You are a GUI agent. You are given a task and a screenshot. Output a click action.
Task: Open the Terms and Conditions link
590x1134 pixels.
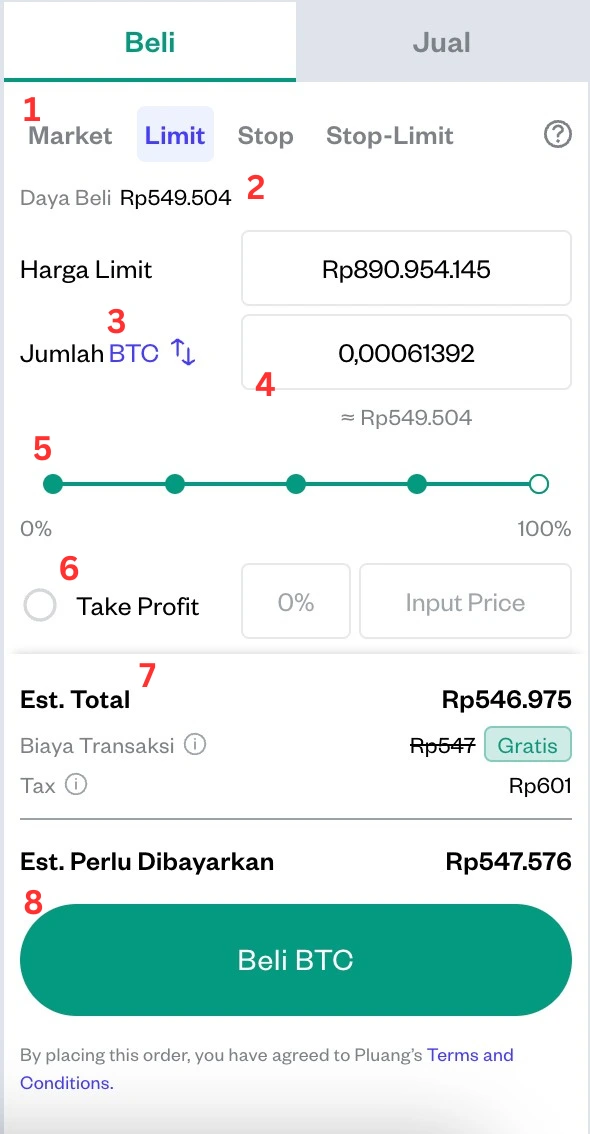point(470,1055)
